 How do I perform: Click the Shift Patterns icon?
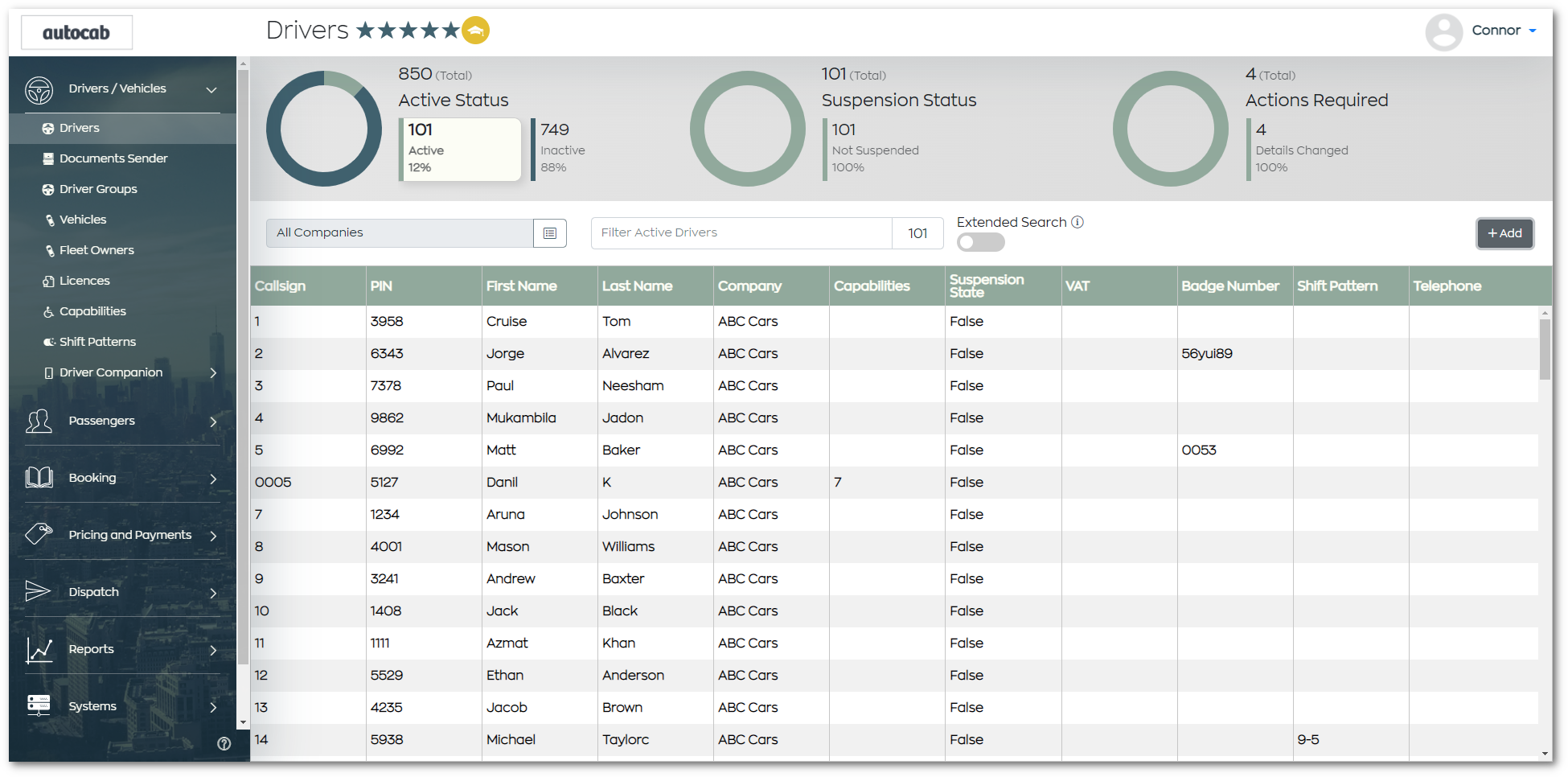tap(50, 341)
